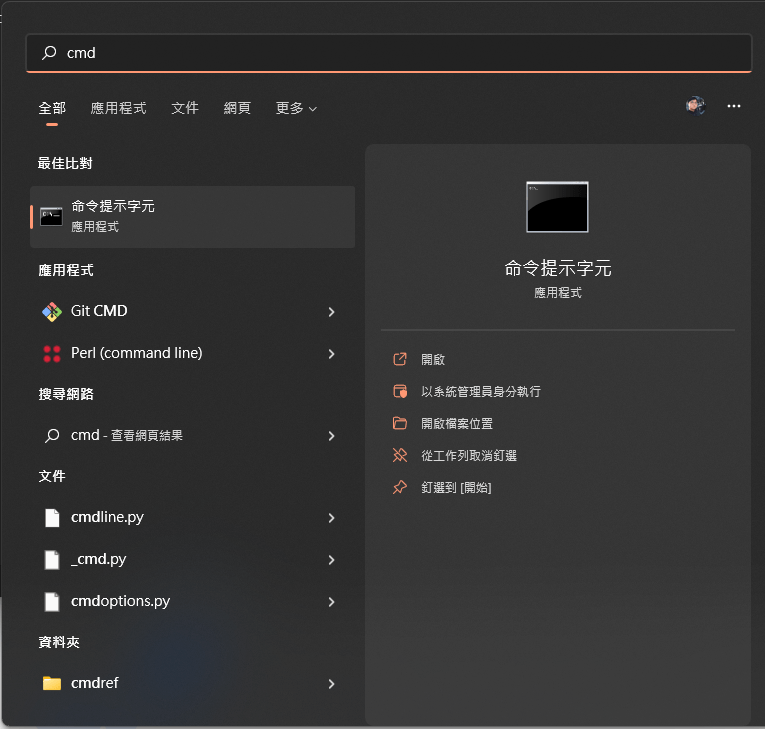The width and height of the screenshot is (765, 729).
Task: Expand the _cmd.py chevron arrow
Action: click(x=331, y=560)
